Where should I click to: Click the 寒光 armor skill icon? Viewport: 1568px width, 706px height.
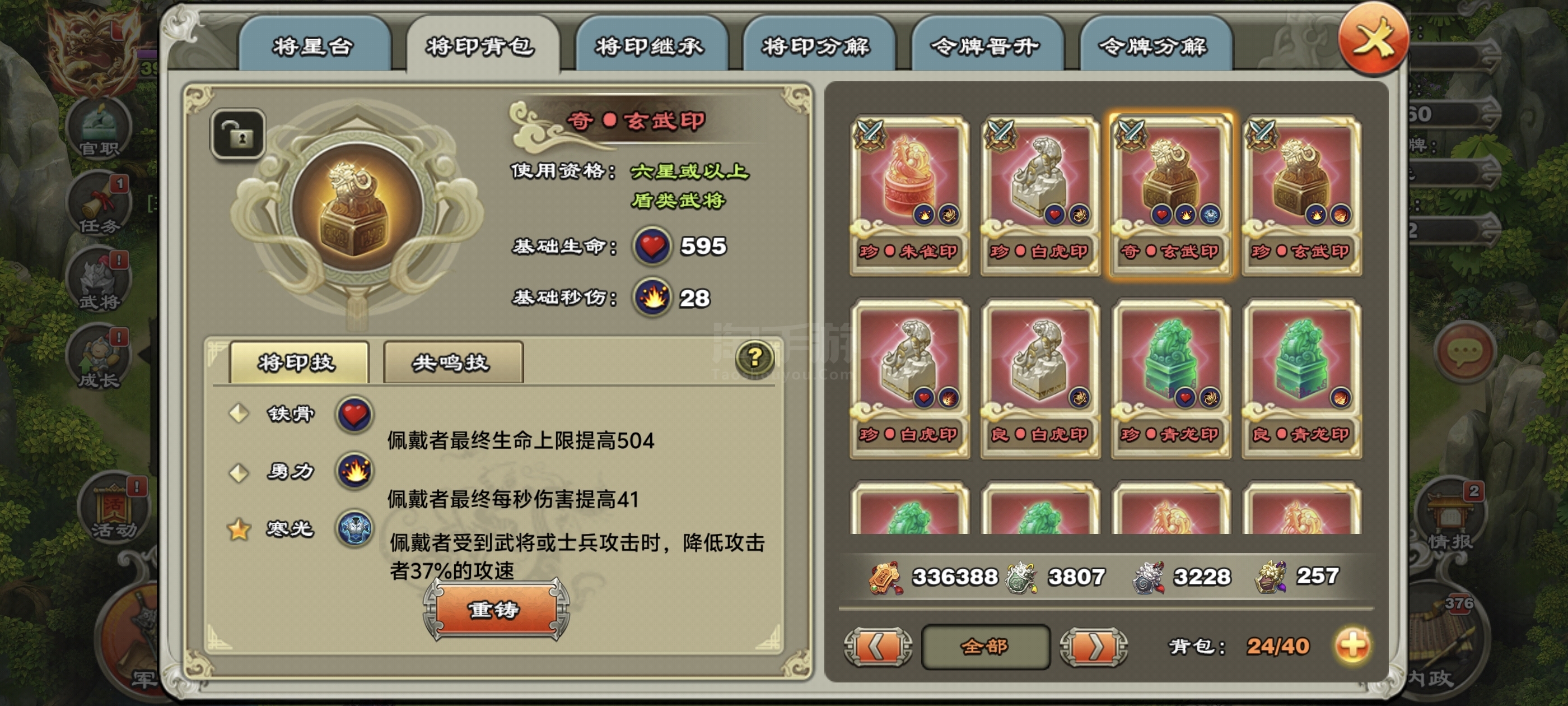355,527
